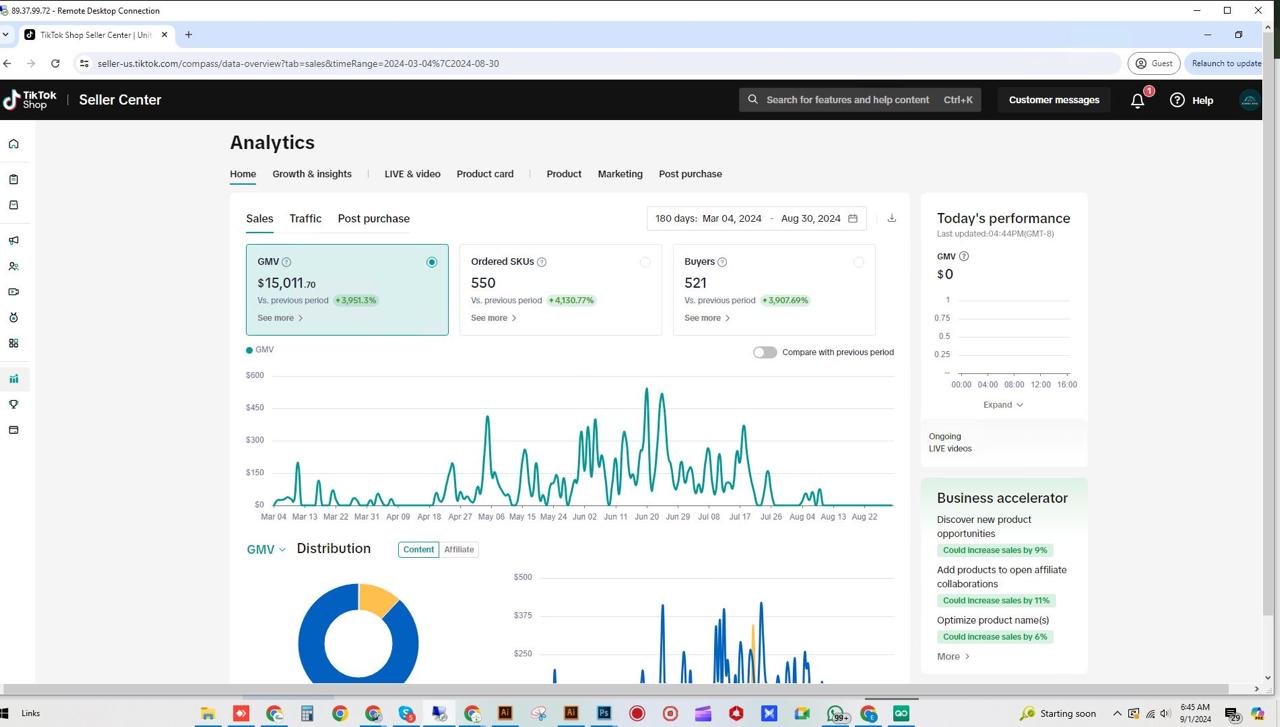
Task: Click See more under GMV card
Action: [x=280, y=318]
